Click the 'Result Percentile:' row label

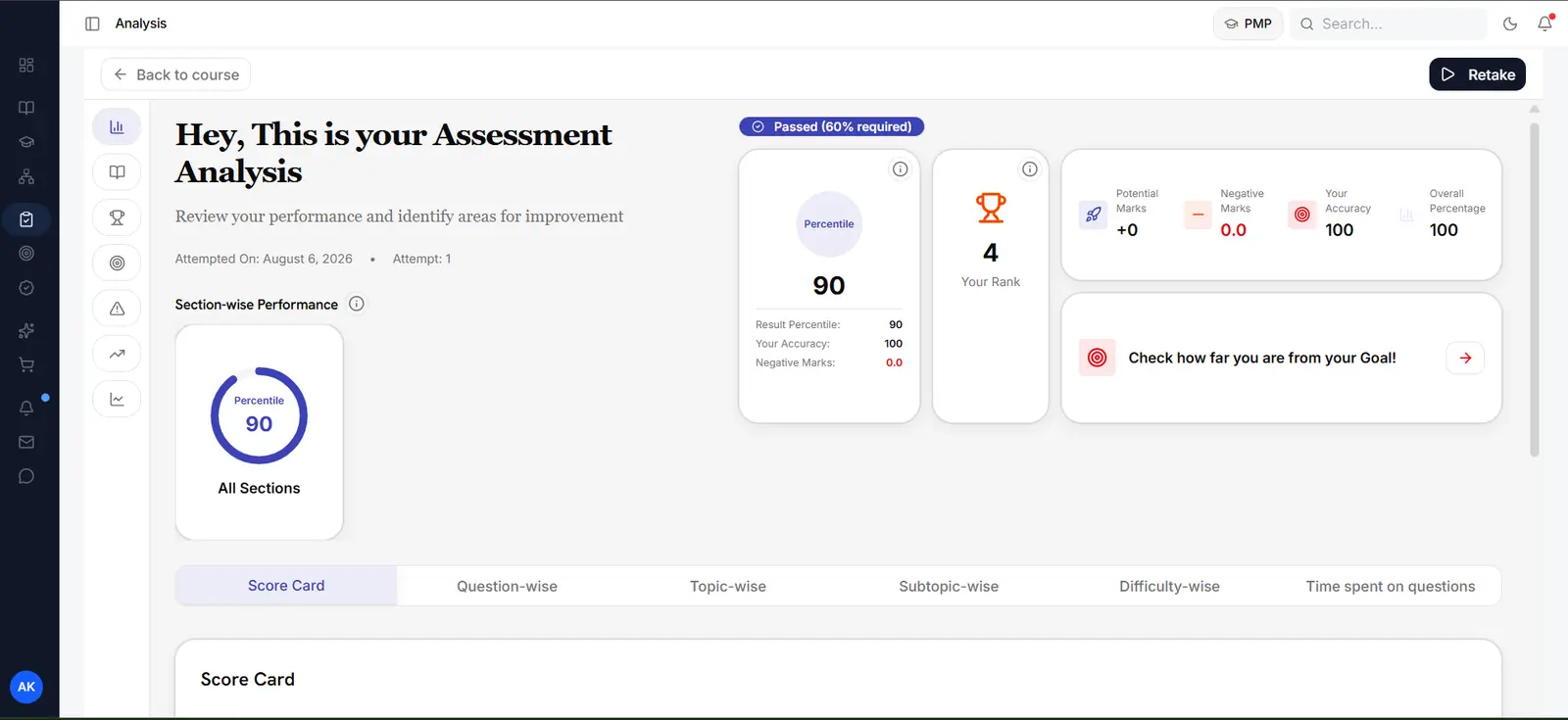[798, 324]
